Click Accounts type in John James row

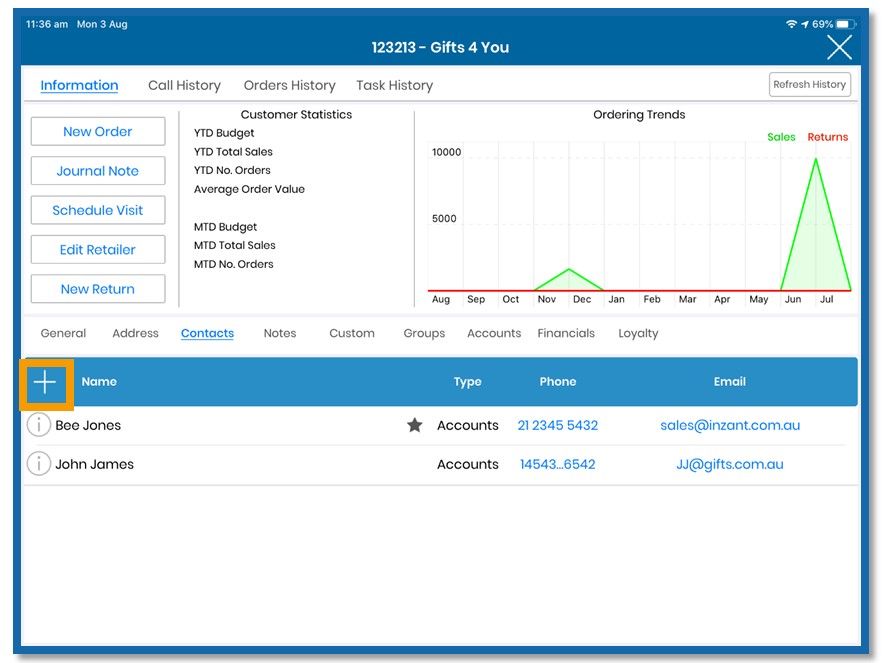[467, 464]
